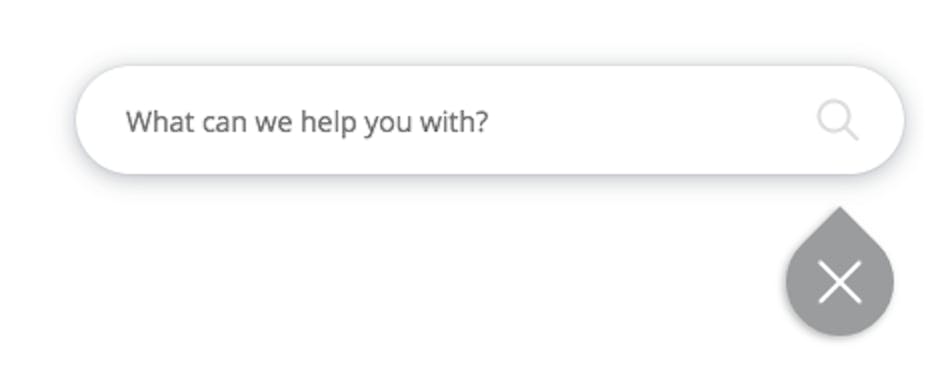
Task: Select the help search text box
Action: (490, 121)
